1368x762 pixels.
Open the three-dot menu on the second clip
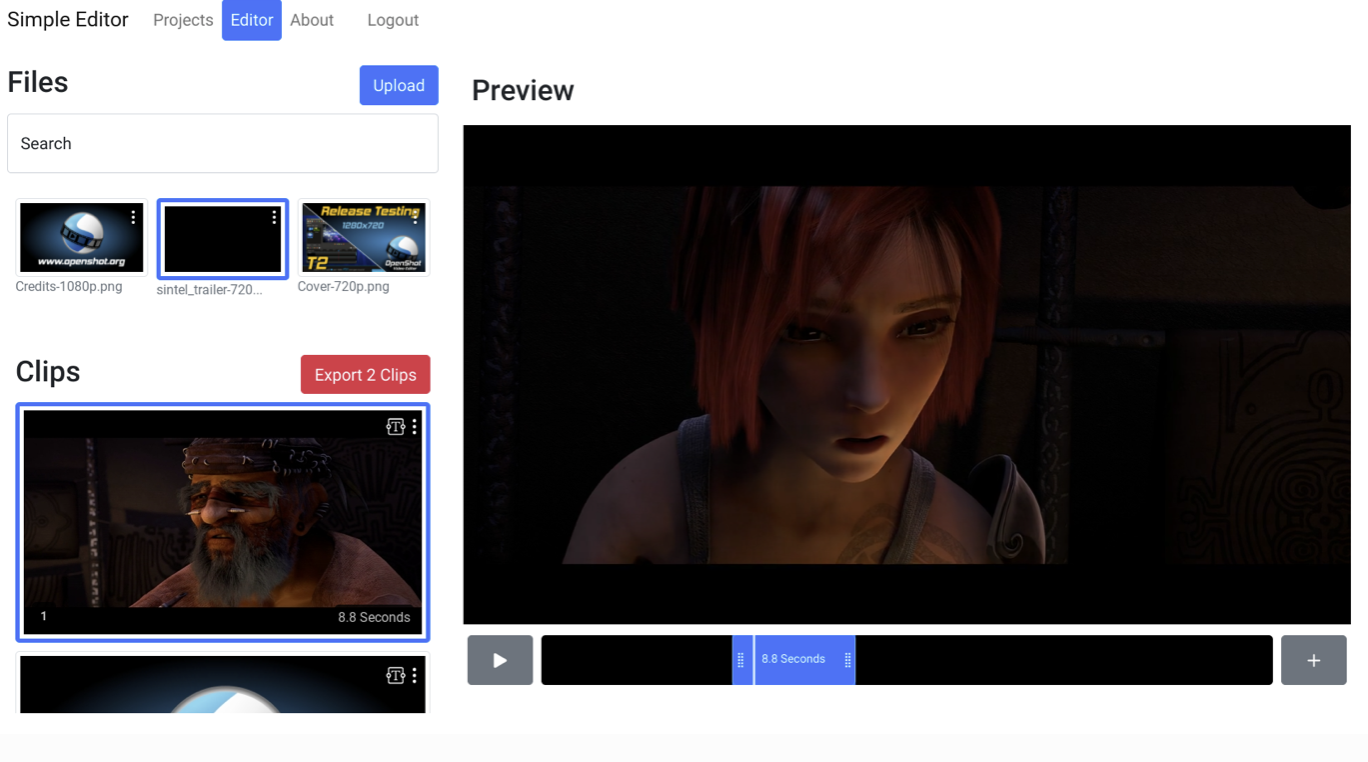pyautogui.click(x=415, y=676)
